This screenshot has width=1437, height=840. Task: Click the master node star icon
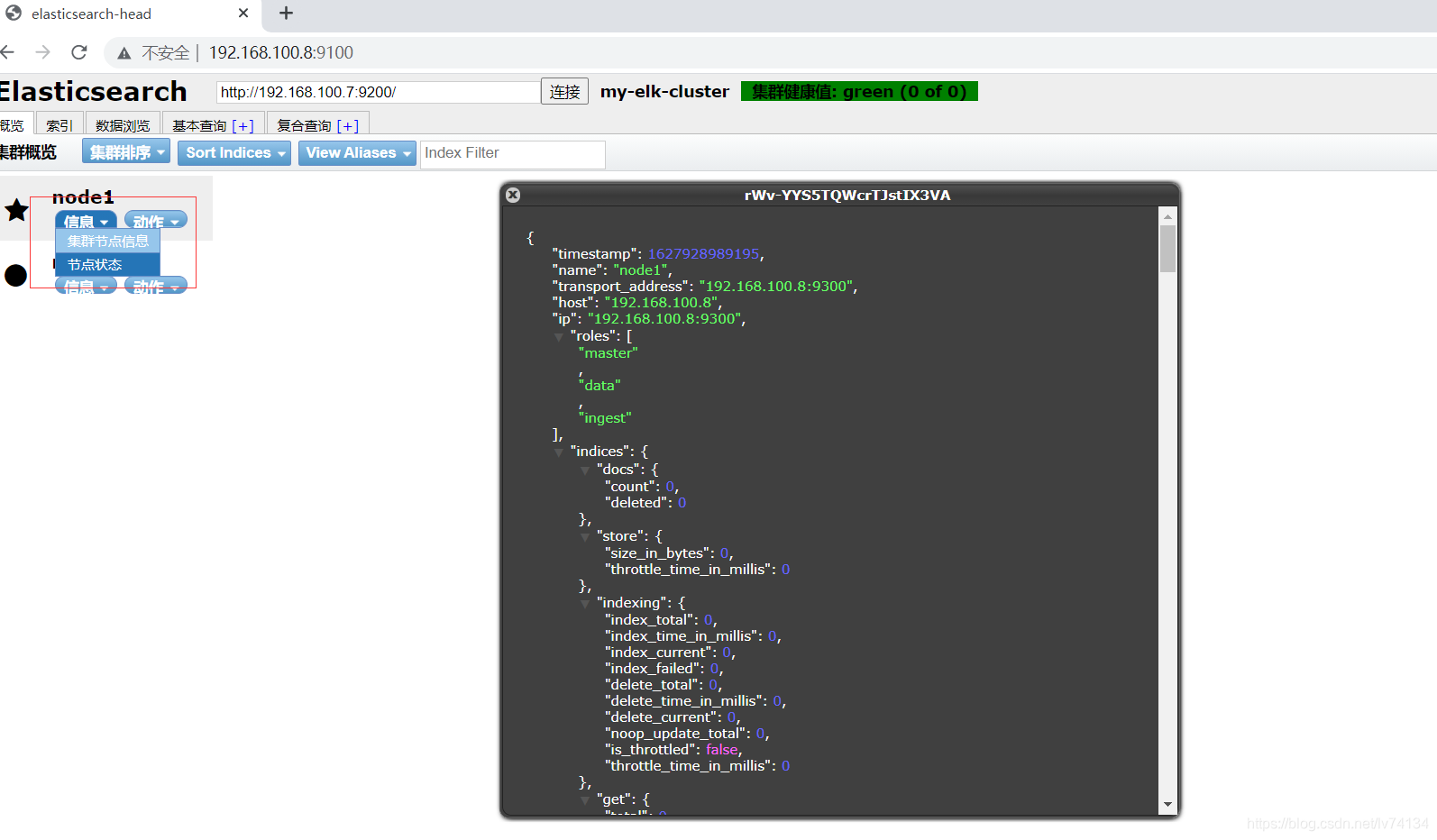[x=17, y=210]
